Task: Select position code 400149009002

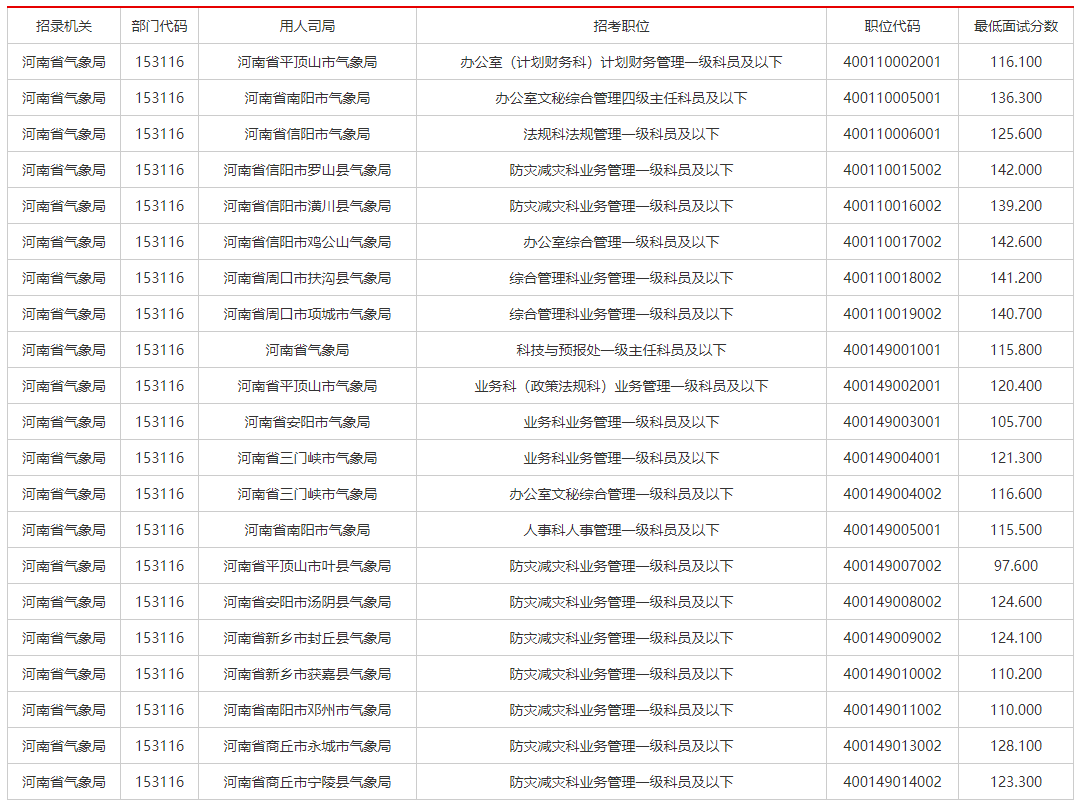Action: (892, 638)
